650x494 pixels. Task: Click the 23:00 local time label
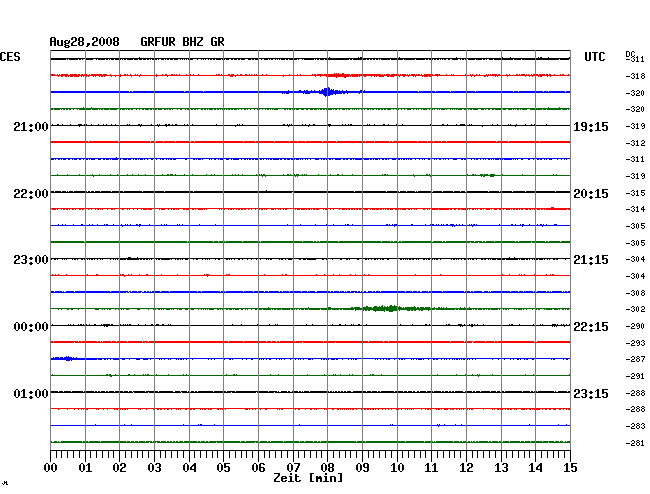[31, 260]
